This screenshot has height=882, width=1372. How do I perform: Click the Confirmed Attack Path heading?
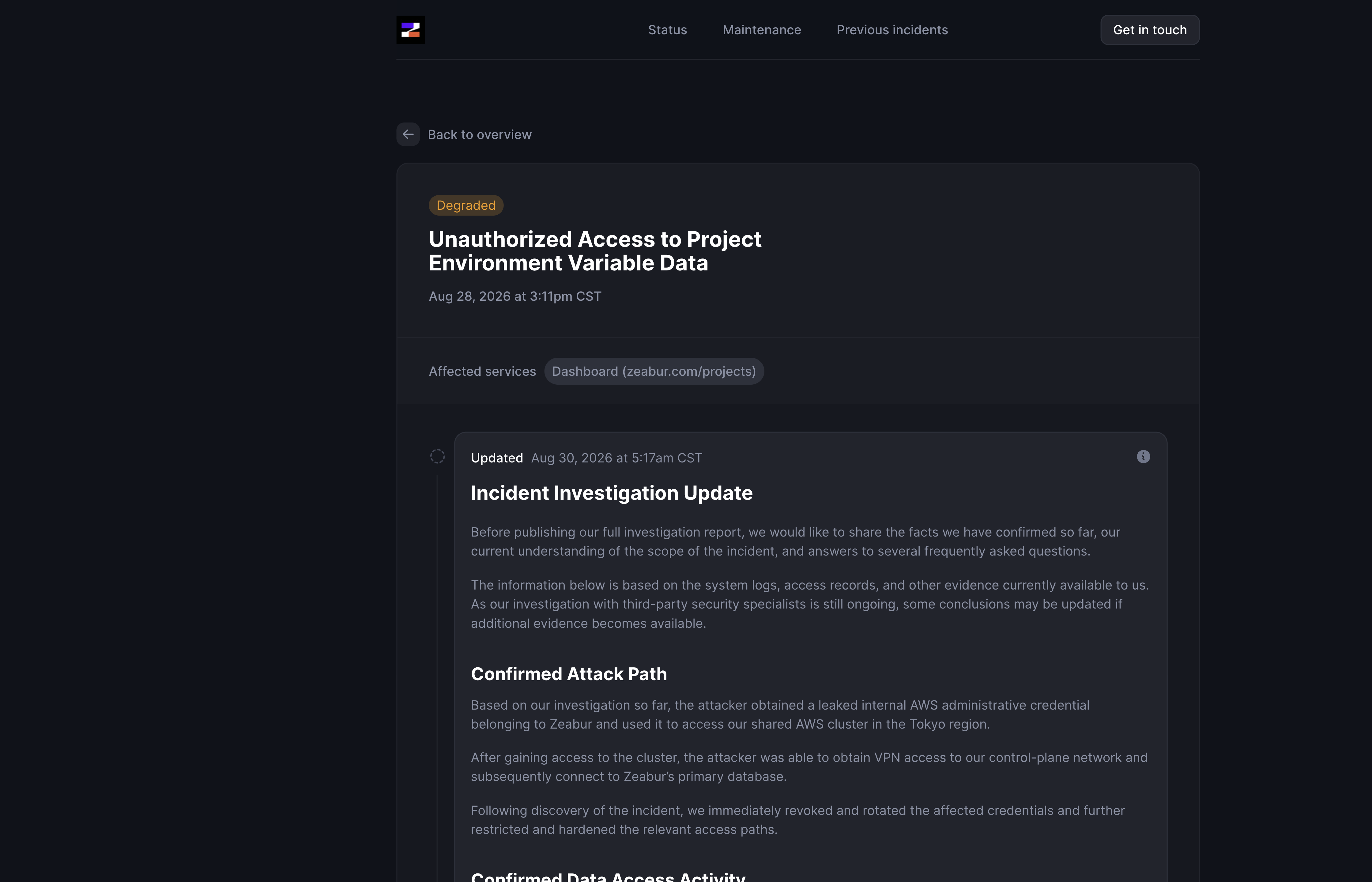[569, 674]
